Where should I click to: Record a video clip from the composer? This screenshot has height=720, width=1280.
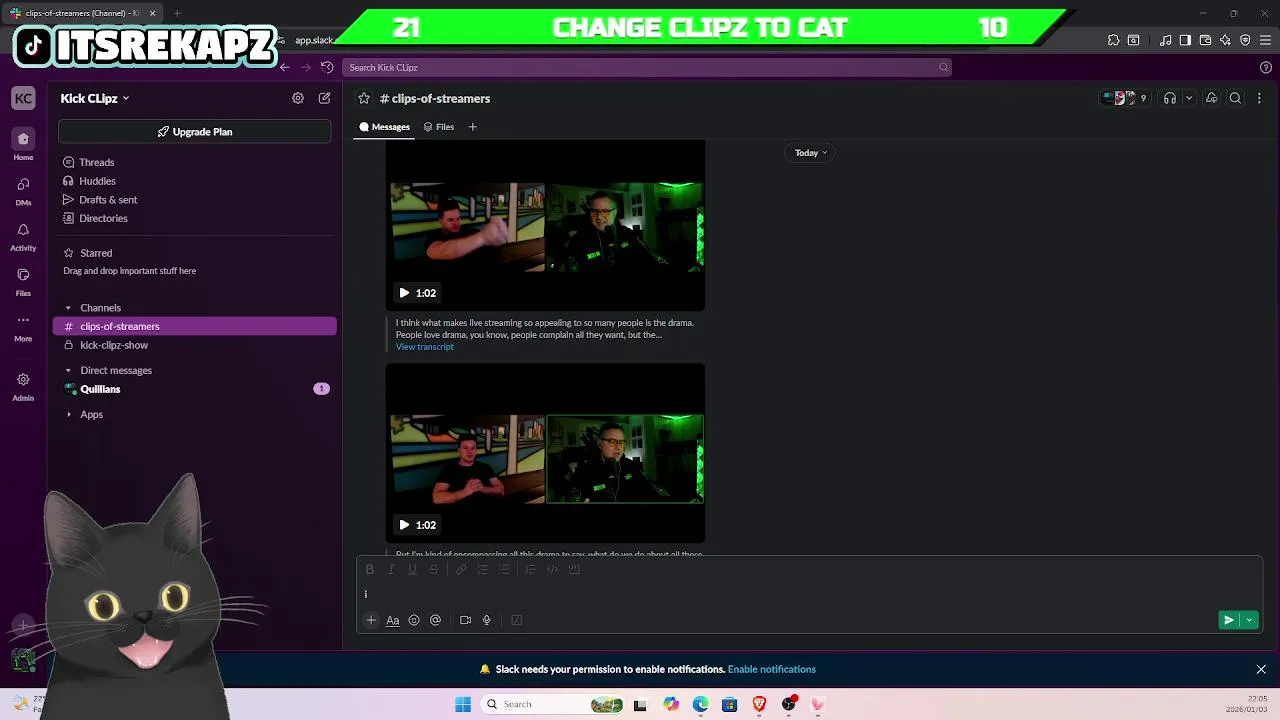click(465, 620)
